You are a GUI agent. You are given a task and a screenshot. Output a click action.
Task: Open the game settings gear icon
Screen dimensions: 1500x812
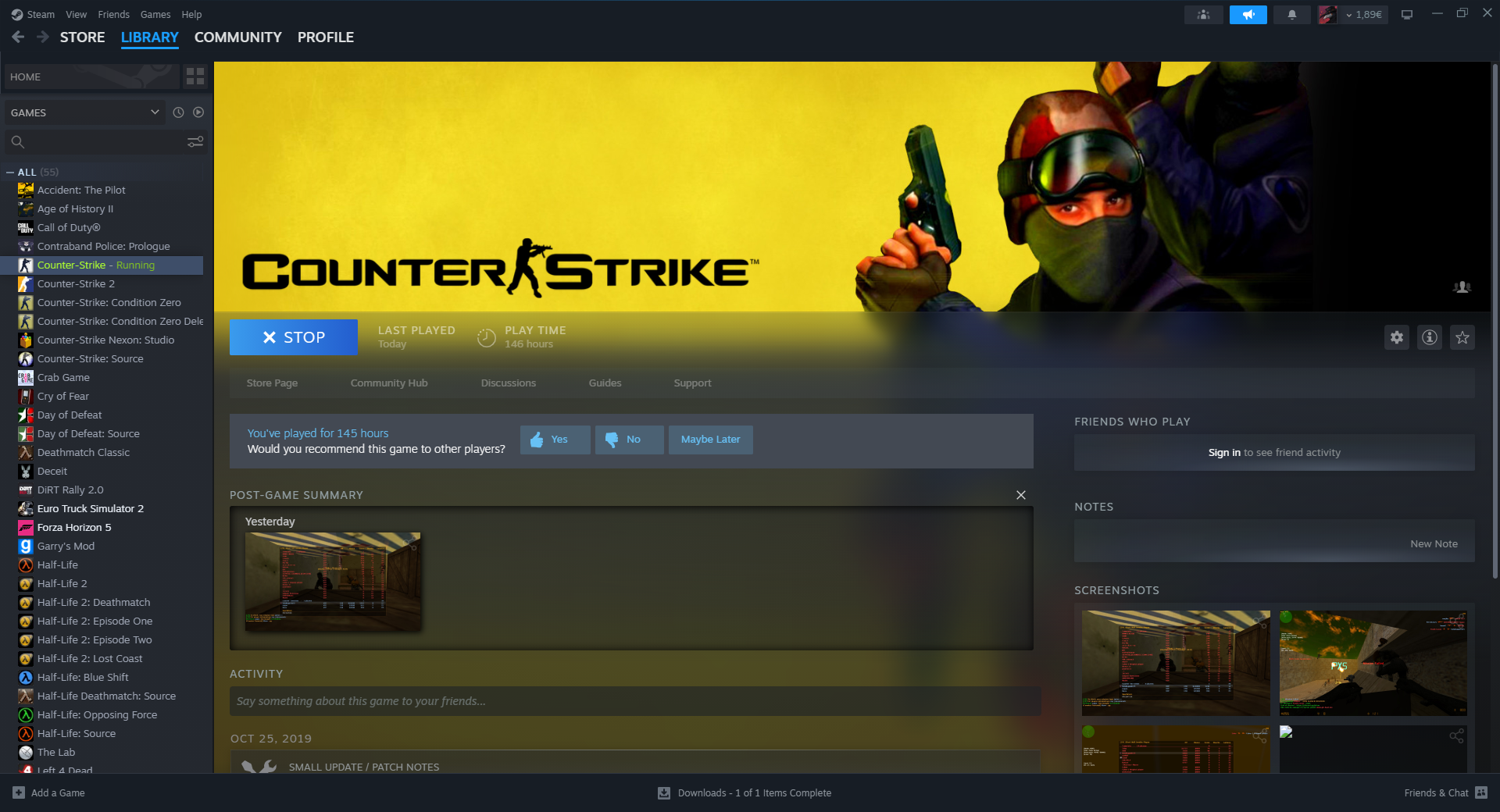pyautogui.click(x=1396, y=337)
